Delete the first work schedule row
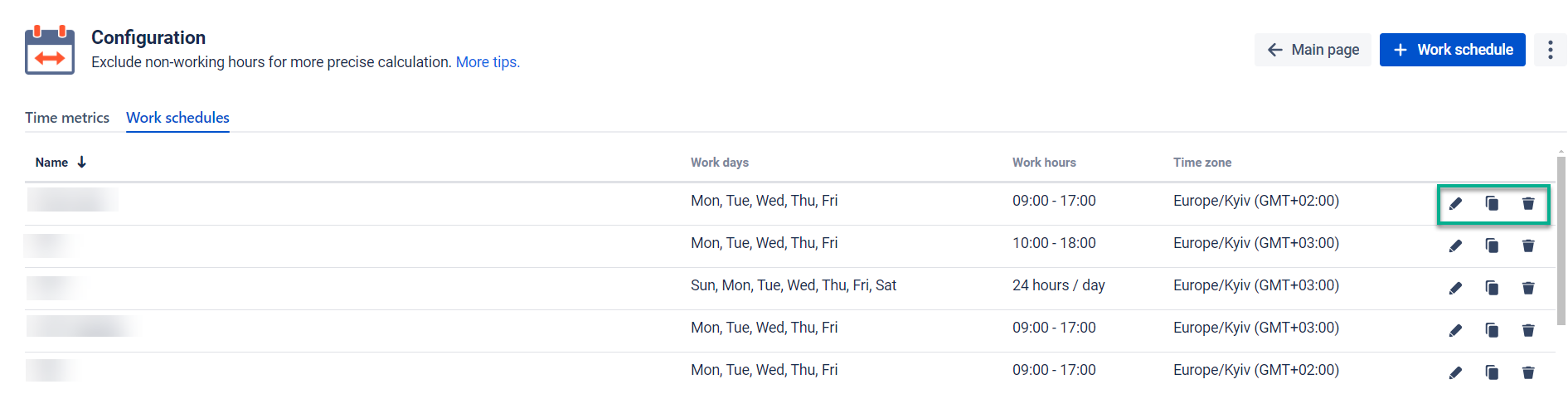 [x=1528, y=203]
